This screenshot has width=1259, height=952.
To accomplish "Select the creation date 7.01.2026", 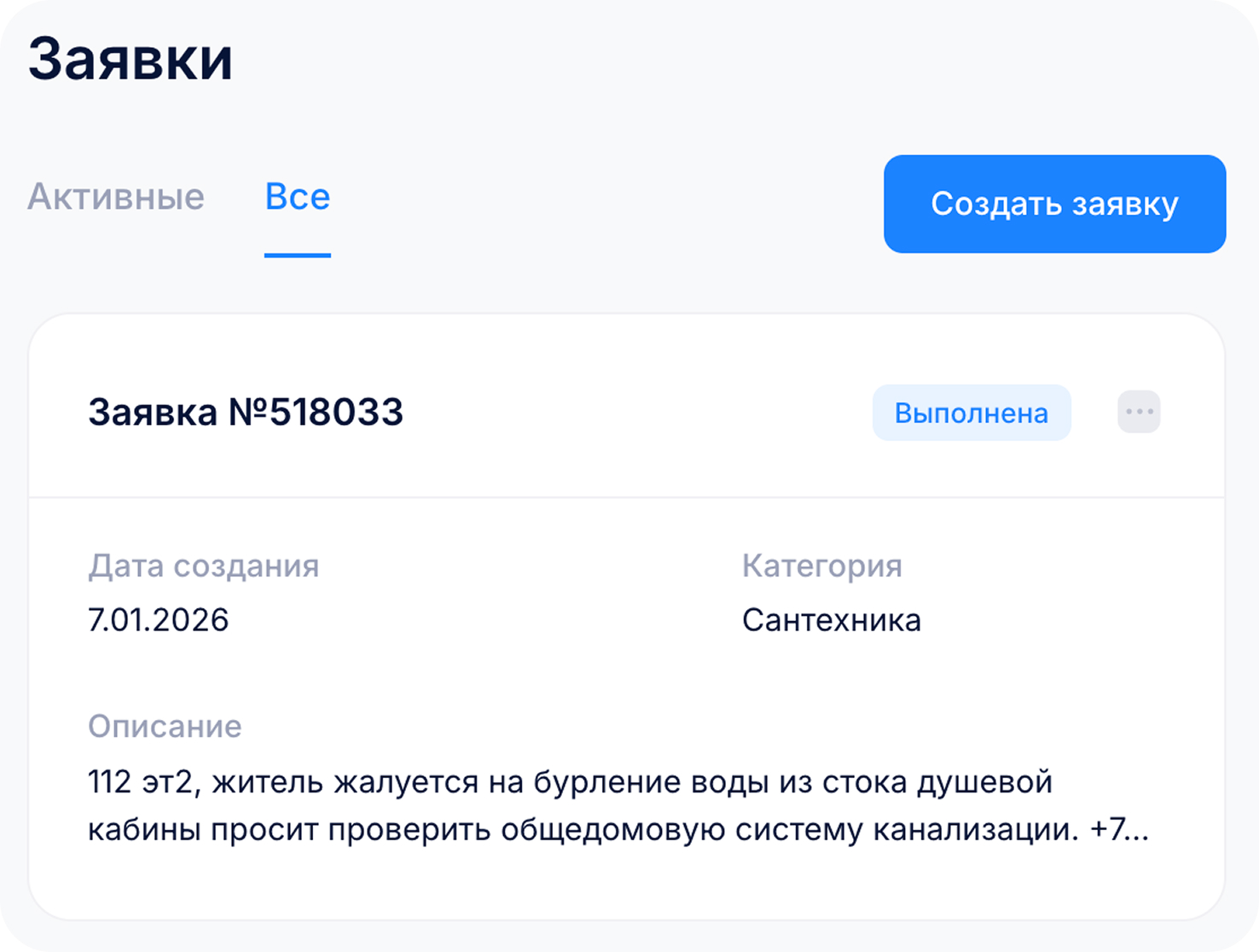I will [x=159, y=620].
